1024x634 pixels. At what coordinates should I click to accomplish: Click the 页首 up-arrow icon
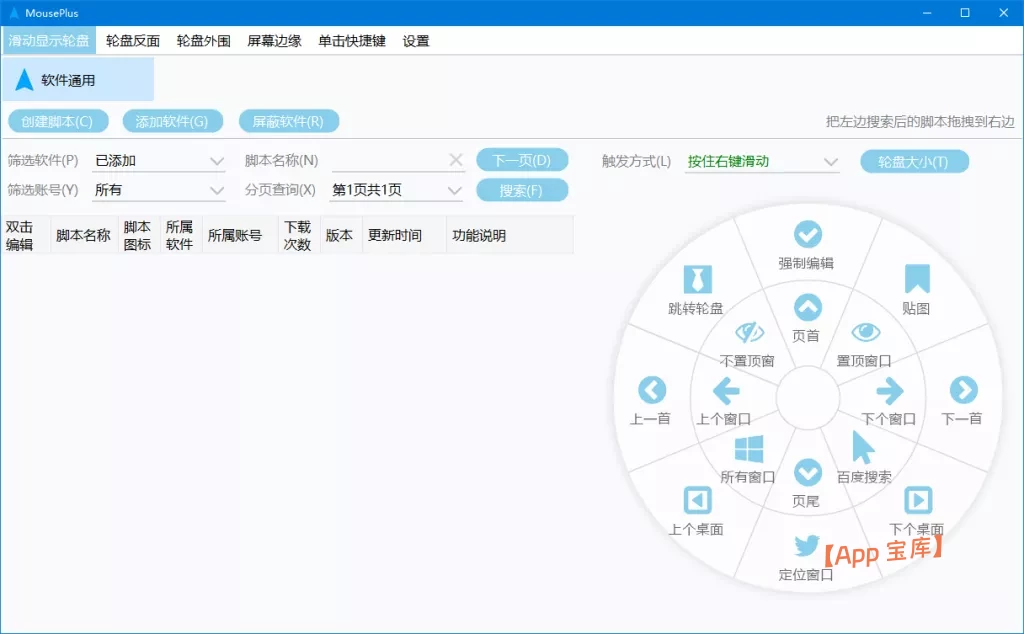tap(807, 308)
